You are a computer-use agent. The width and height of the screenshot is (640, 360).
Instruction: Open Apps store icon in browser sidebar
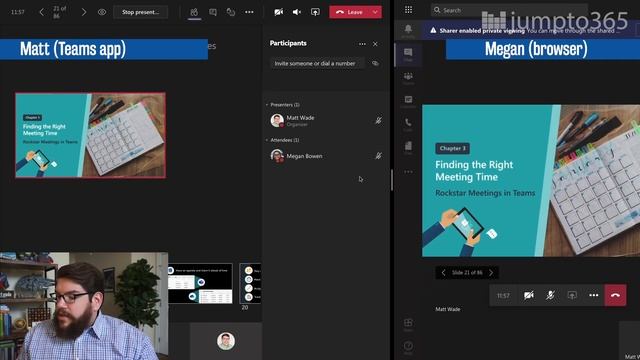(408, 324)
